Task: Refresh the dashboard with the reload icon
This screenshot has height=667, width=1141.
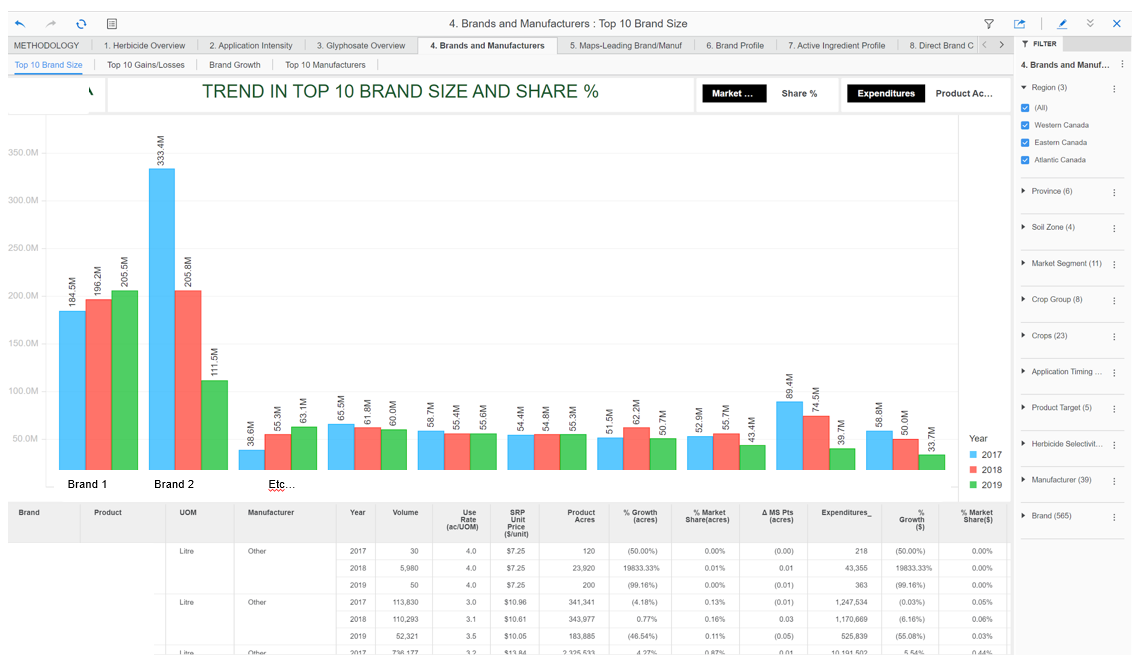Action: coord(82,24)
